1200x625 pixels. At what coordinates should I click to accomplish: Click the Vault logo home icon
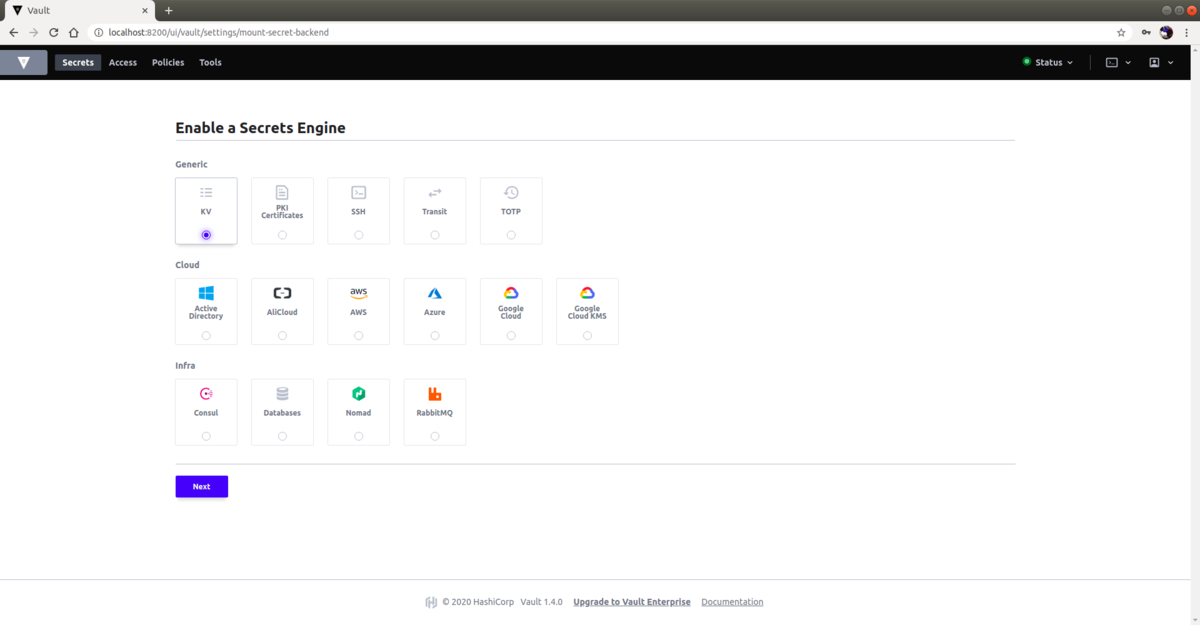click(24, 62)
